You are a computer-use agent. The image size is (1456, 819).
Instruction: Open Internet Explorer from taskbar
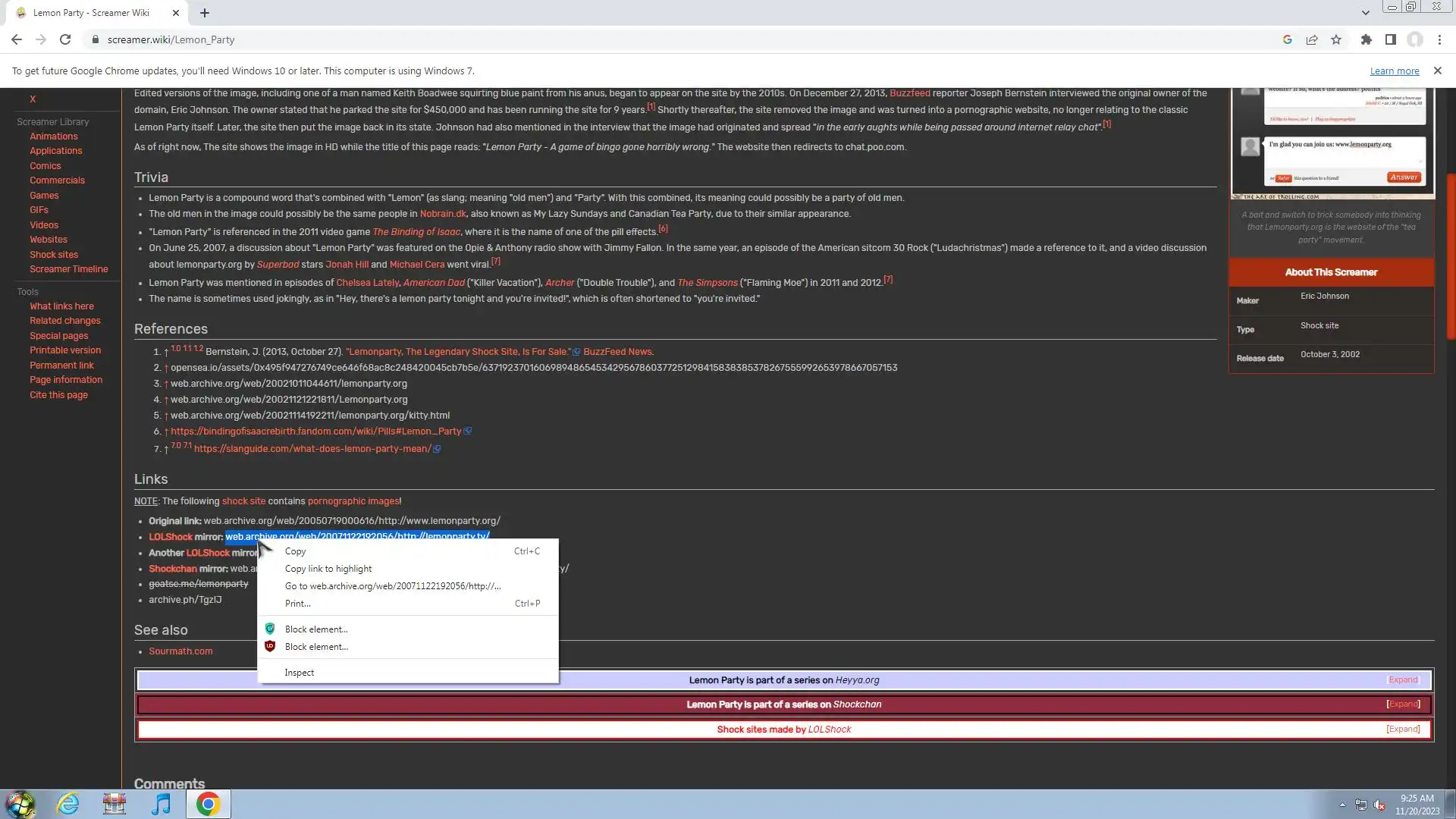tap(68, 804)
